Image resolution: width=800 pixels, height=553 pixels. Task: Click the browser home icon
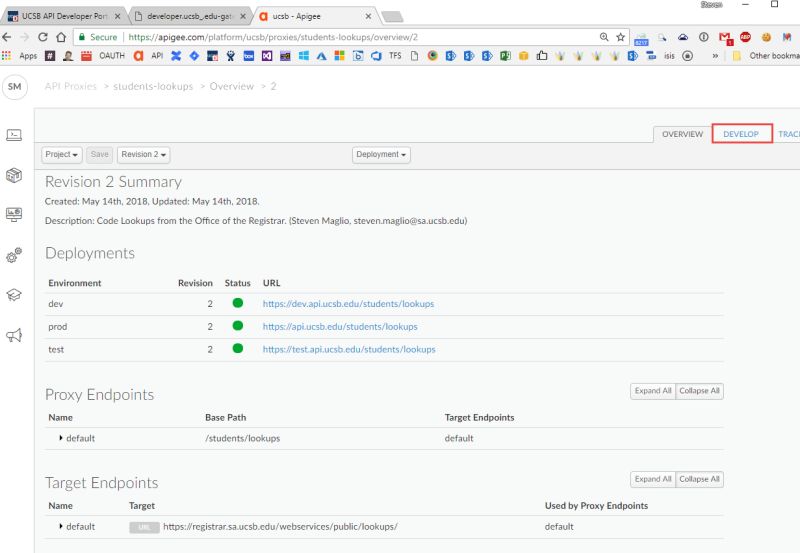(x=61, y=37)
